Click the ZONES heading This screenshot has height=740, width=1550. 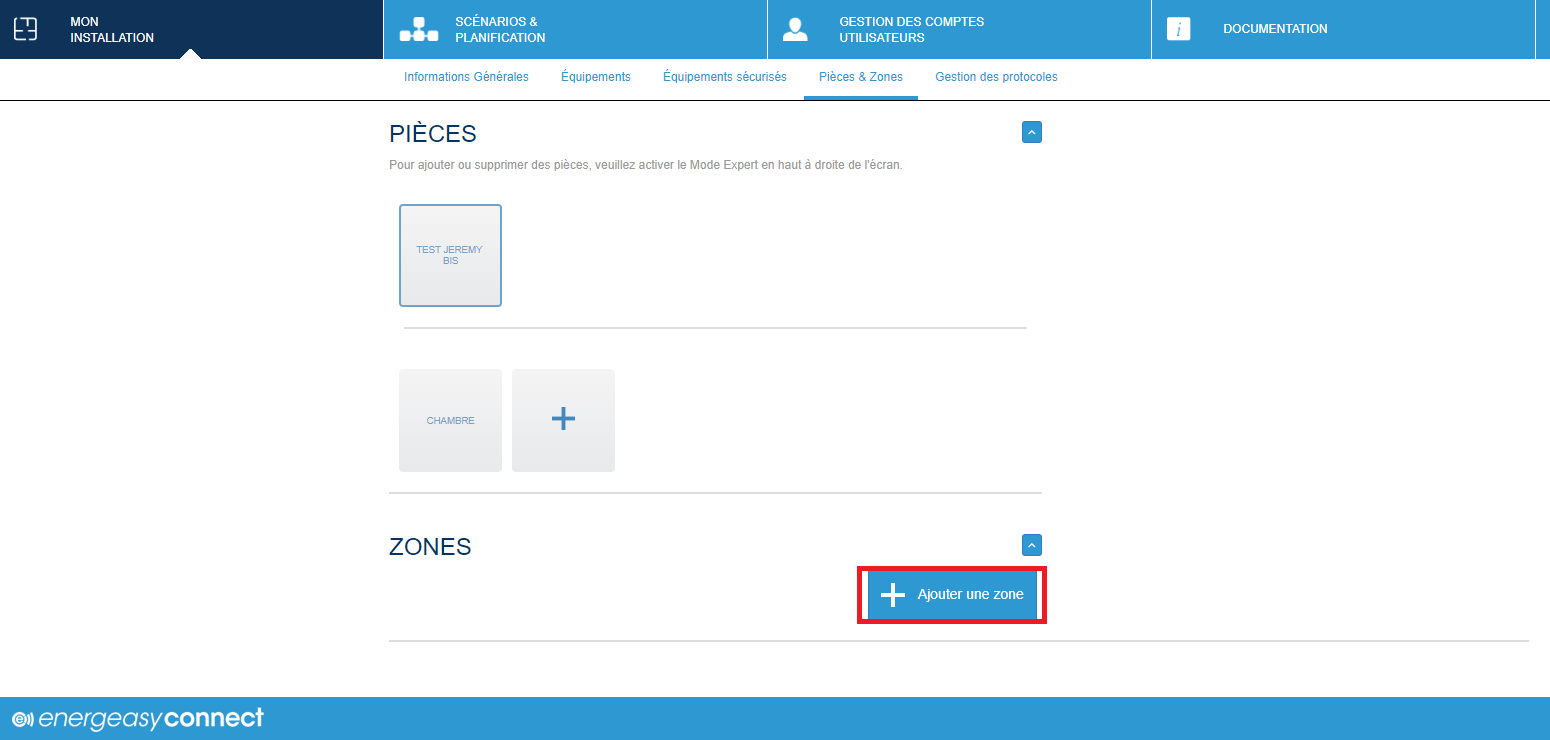[x=430, y=547]
